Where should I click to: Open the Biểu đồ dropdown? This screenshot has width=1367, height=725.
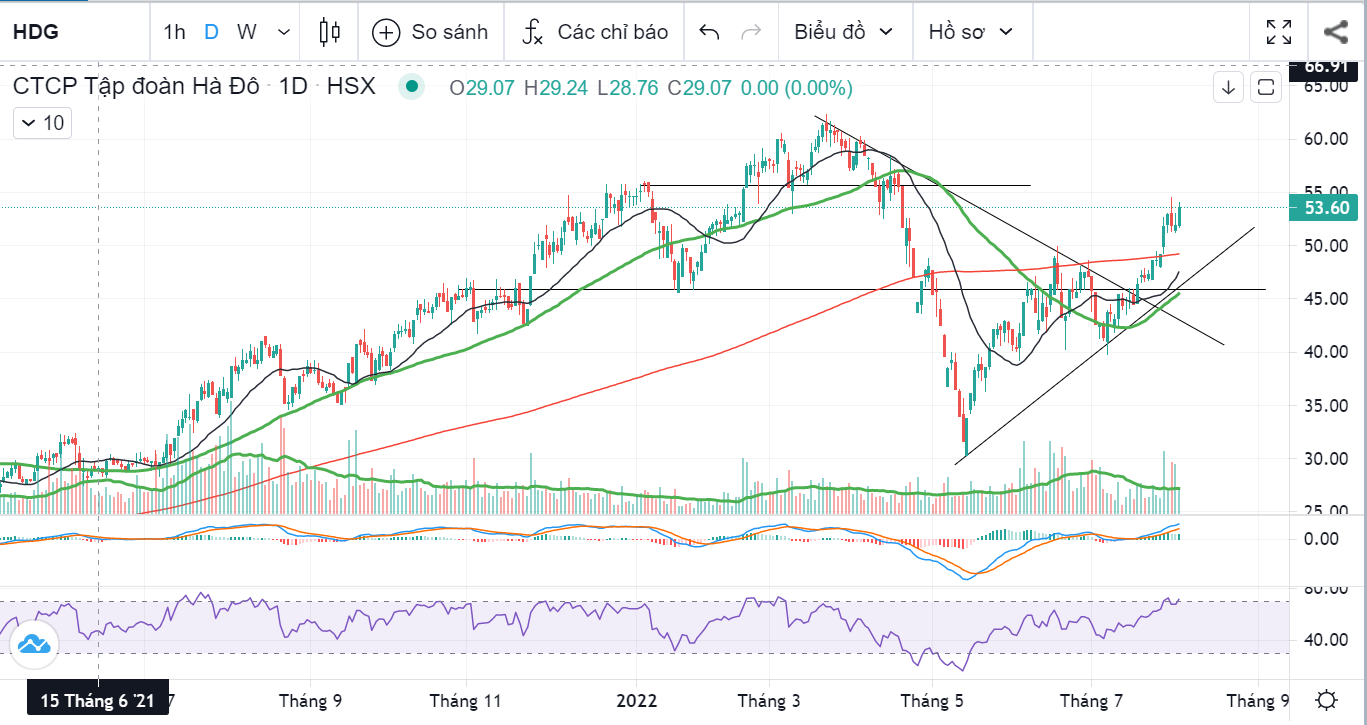point(843,32)
